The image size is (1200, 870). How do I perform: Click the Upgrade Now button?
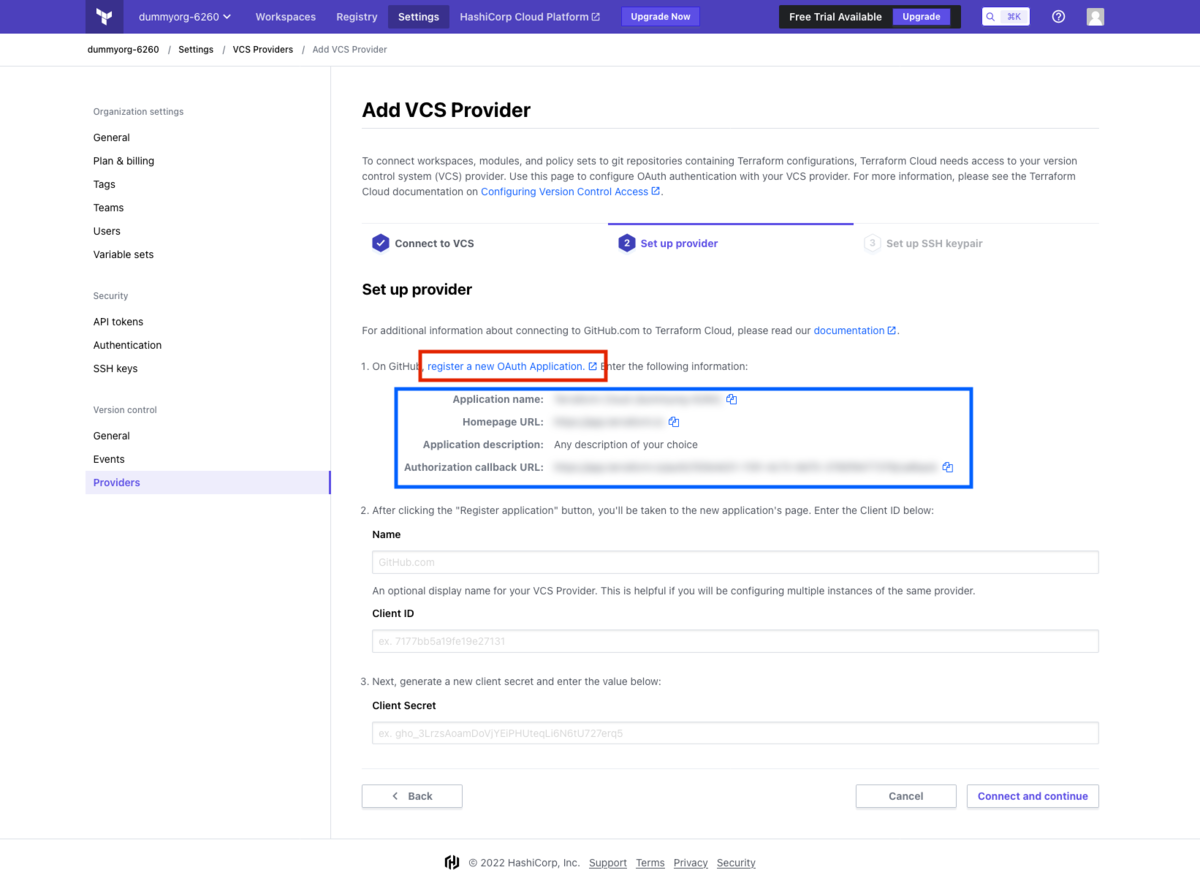point(660,17)
